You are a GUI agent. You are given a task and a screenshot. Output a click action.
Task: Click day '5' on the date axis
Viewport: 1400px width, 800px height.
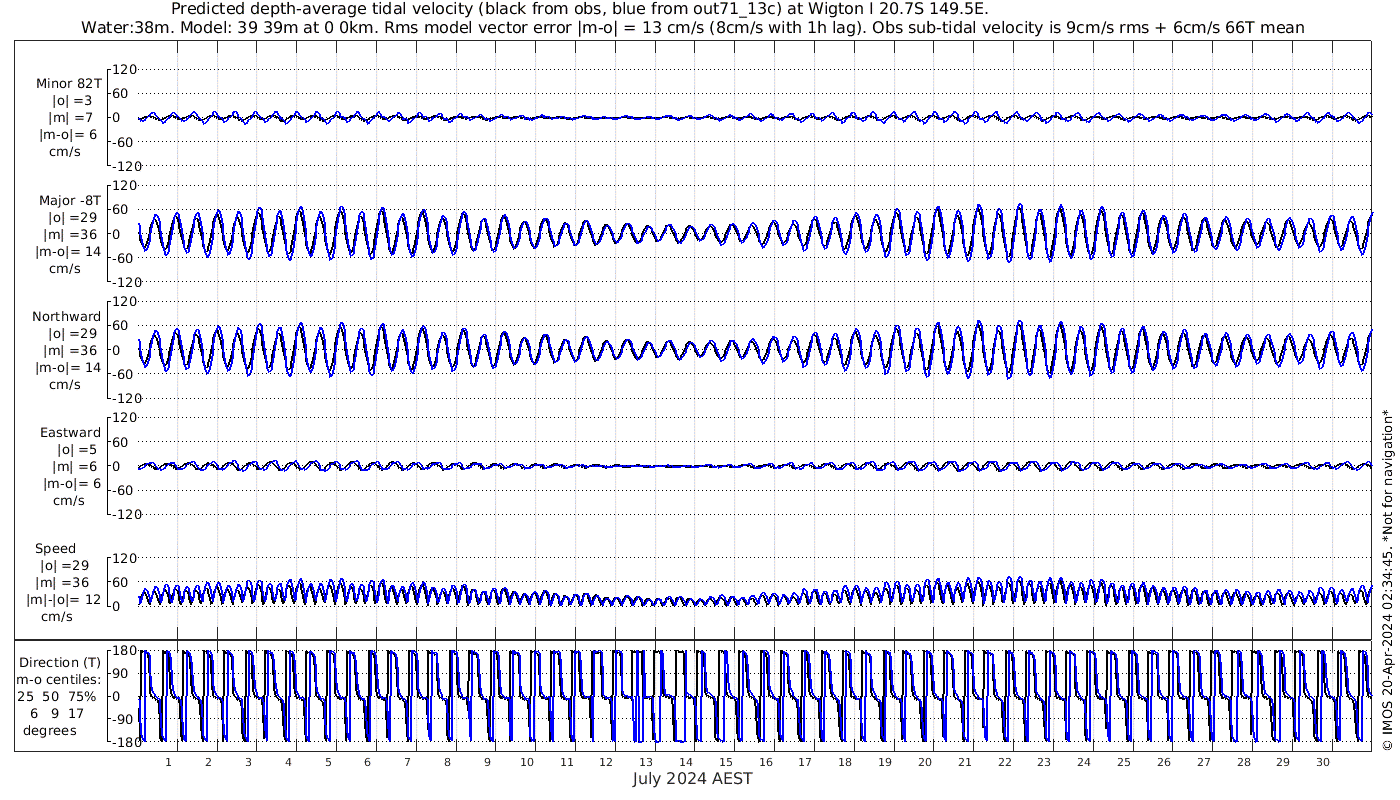click(x=327, y=762)
